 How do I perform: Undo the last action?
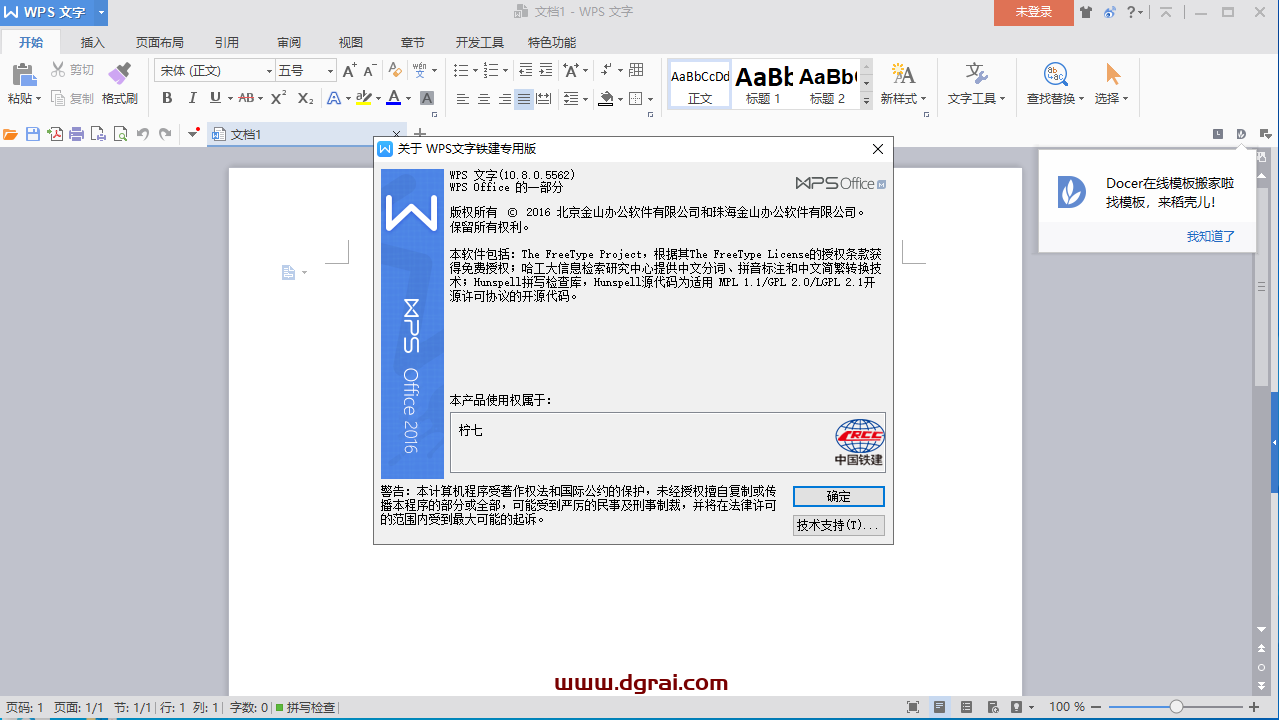(x=142, y=134)
